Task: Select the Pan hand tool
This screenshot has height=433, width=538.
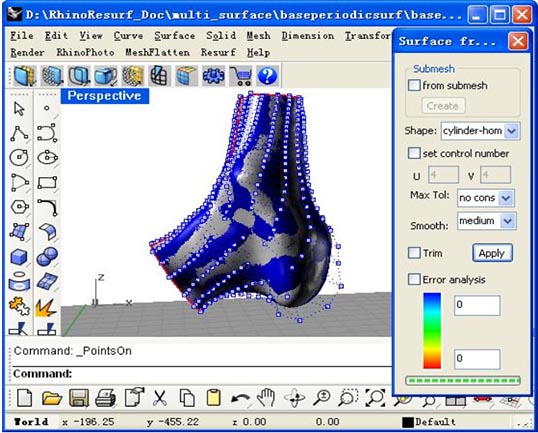Action: [266, 398]
